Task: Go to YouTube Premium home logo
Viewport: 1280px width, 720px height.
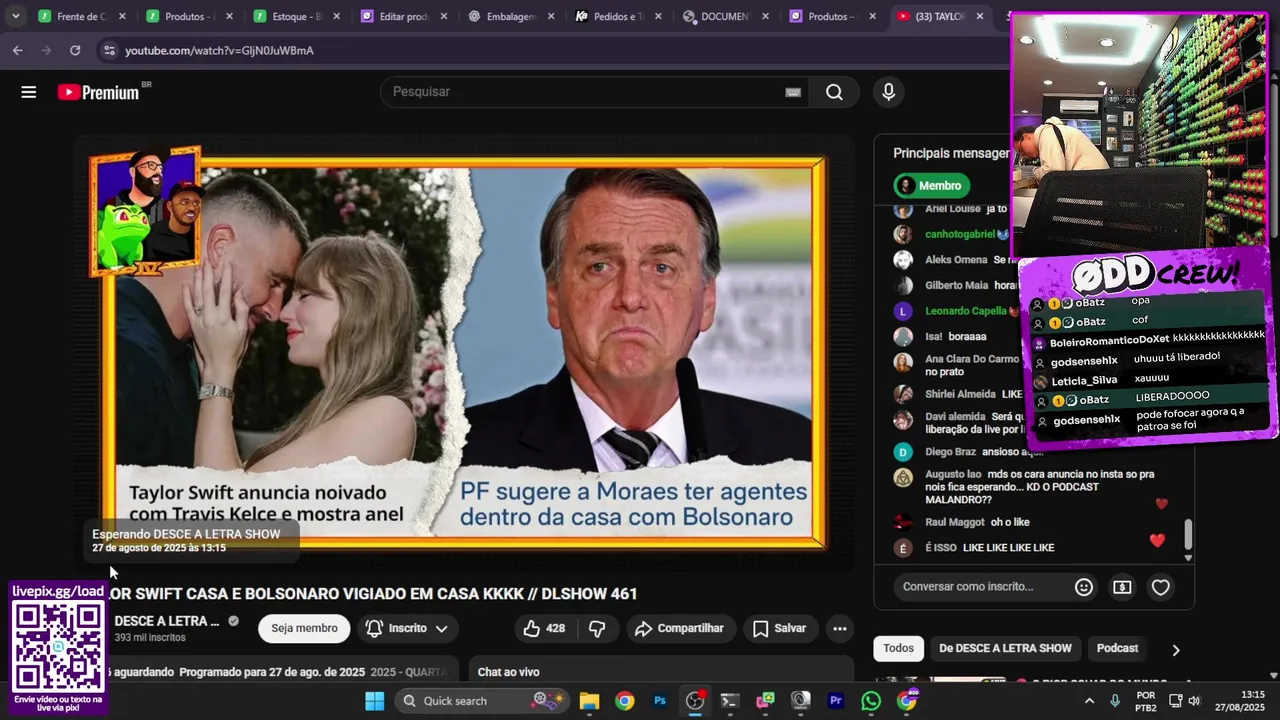Action: coord(98,92)
